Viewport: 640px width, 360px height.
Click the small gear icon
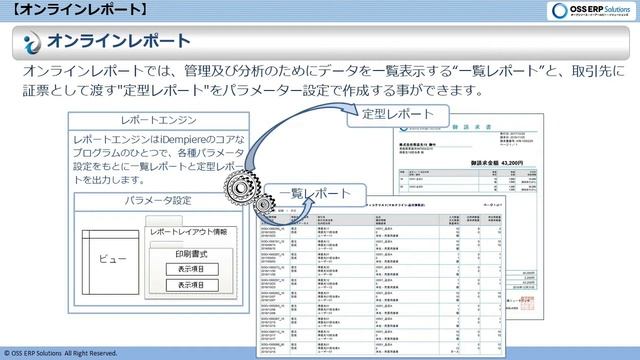click(x=264, y=204)
